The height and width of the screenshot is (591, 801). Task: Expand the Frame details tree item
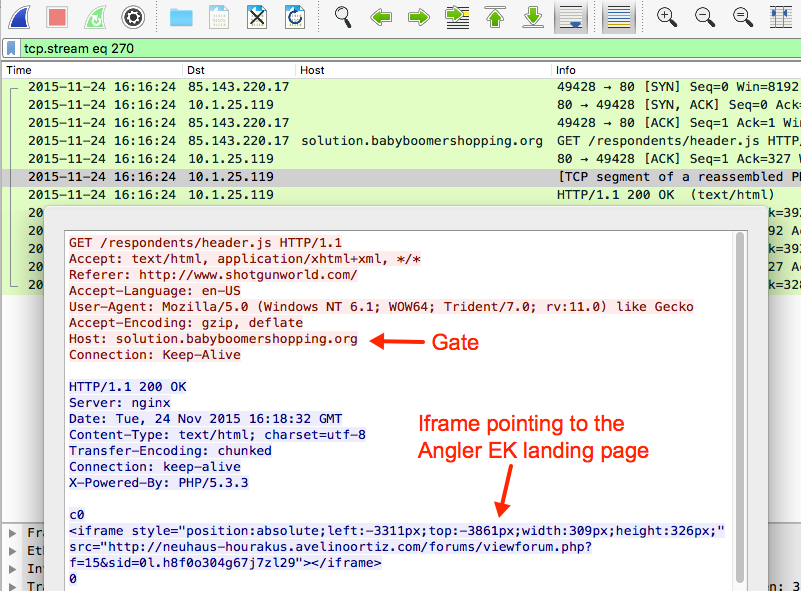[13, 533]
